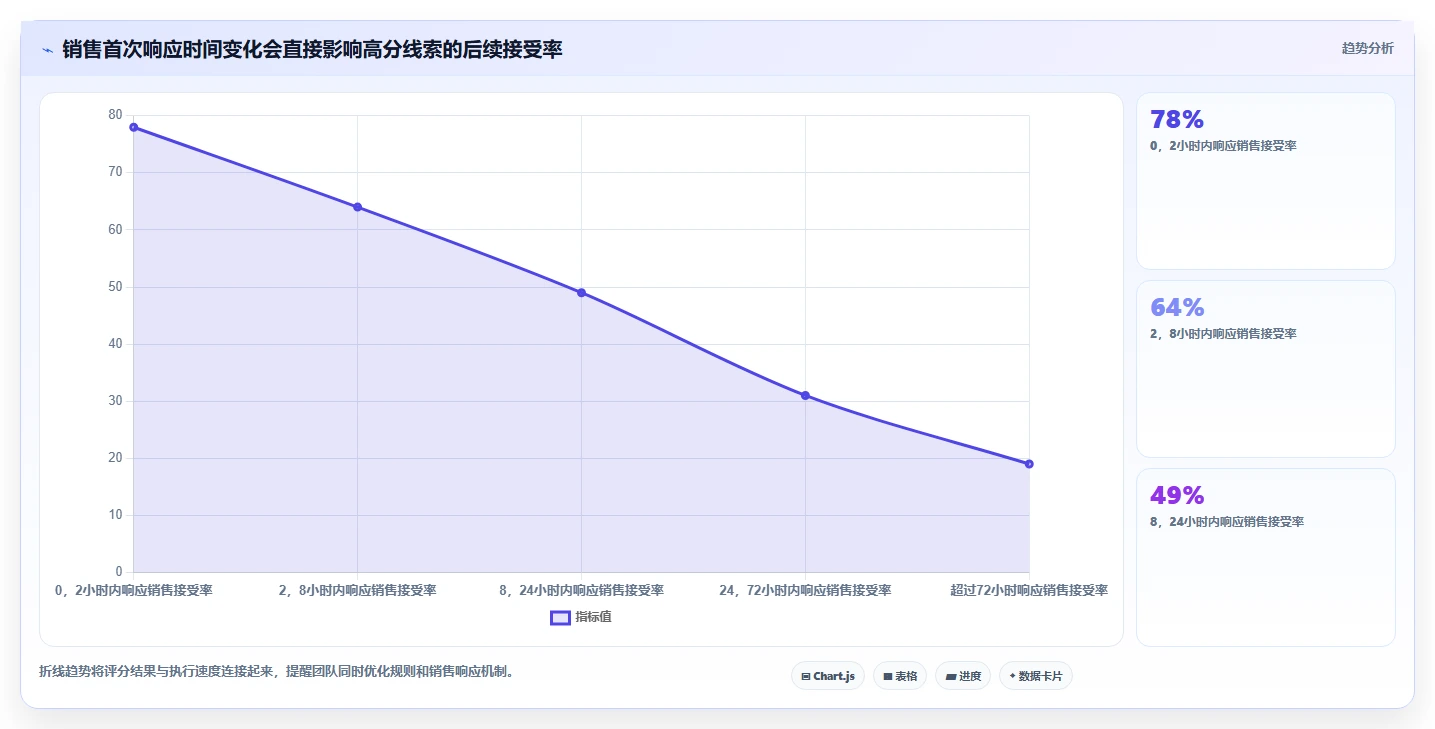
Task: Toggle the 指标值 legend item
Action: click(x=581, y=617)
